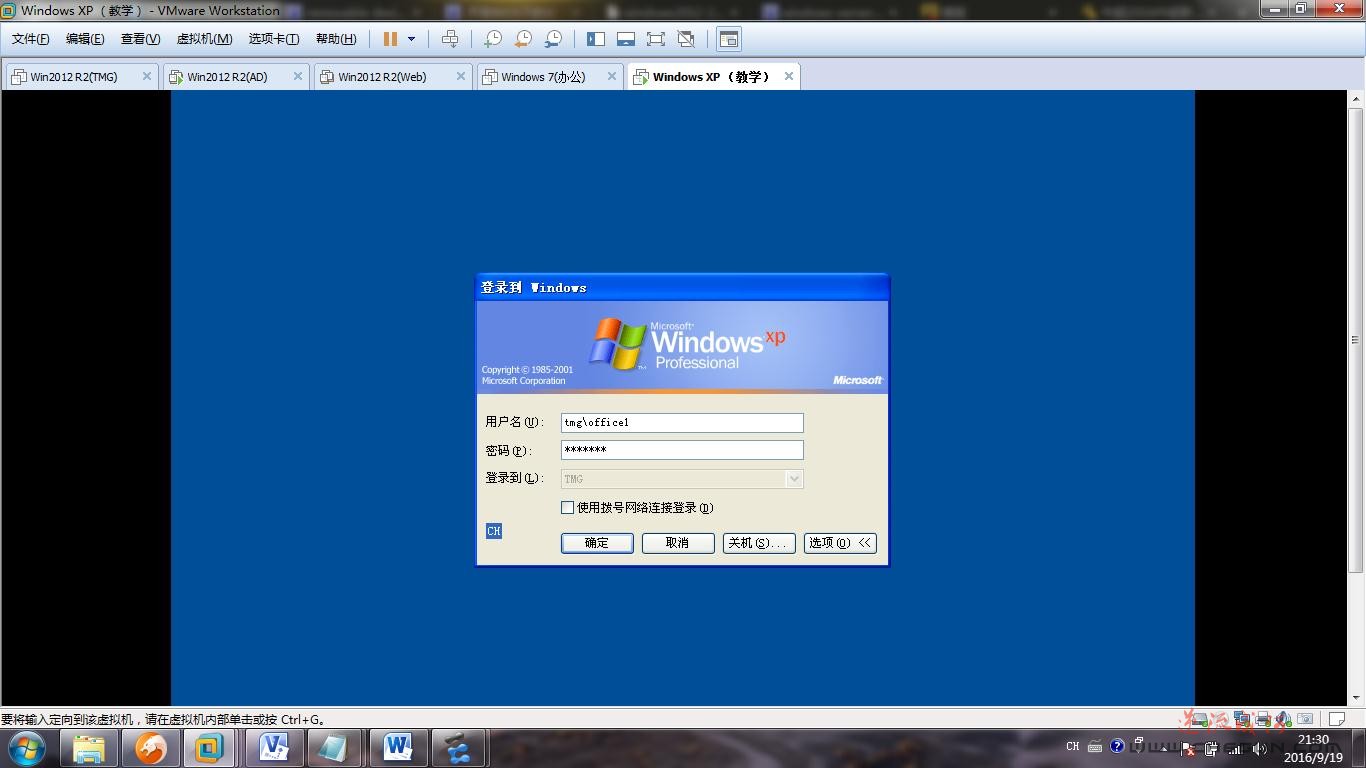Open the 编辑(E) menu
Viewport: 1366px width, 768px height.
85,39
